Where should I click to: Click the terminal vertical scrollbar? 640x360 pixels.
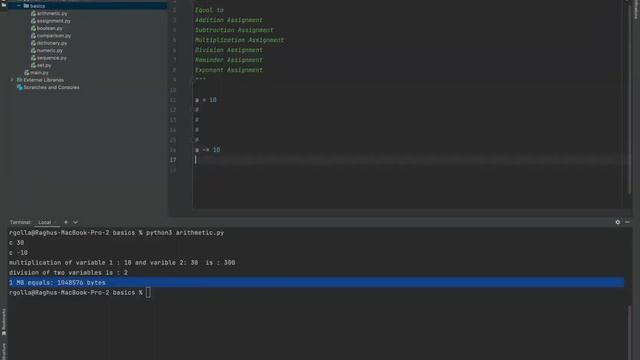coord(629,333)
